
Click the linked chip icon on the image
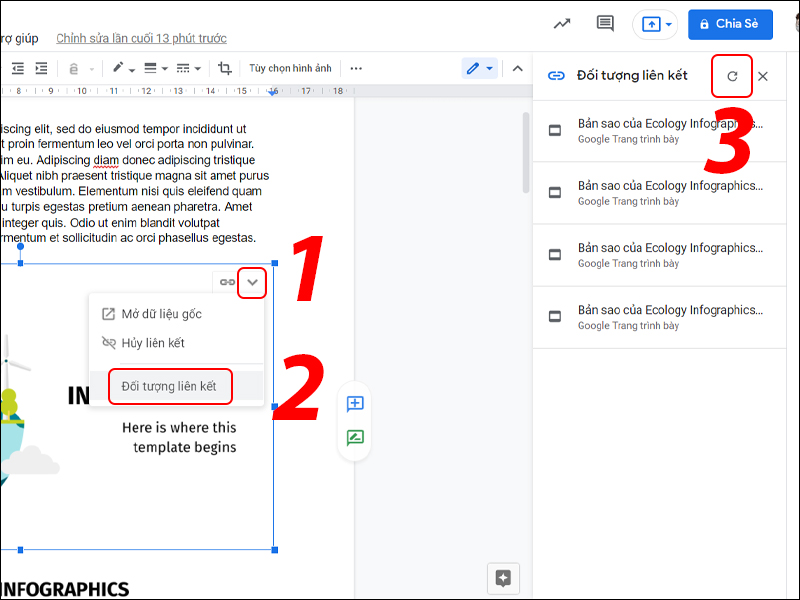[227, 282]
